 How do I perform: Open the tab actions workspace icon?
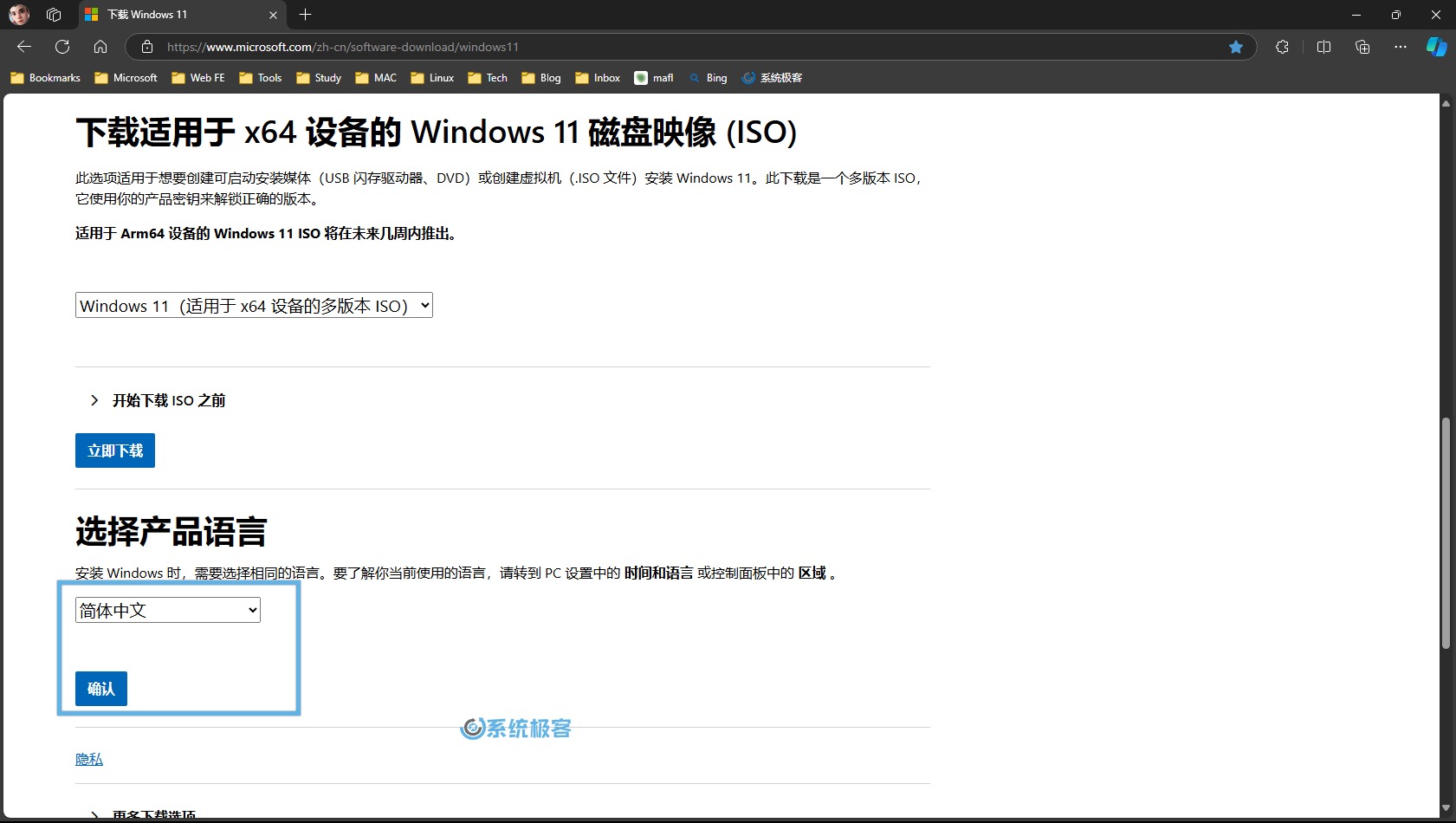click(x=54, y=15)
